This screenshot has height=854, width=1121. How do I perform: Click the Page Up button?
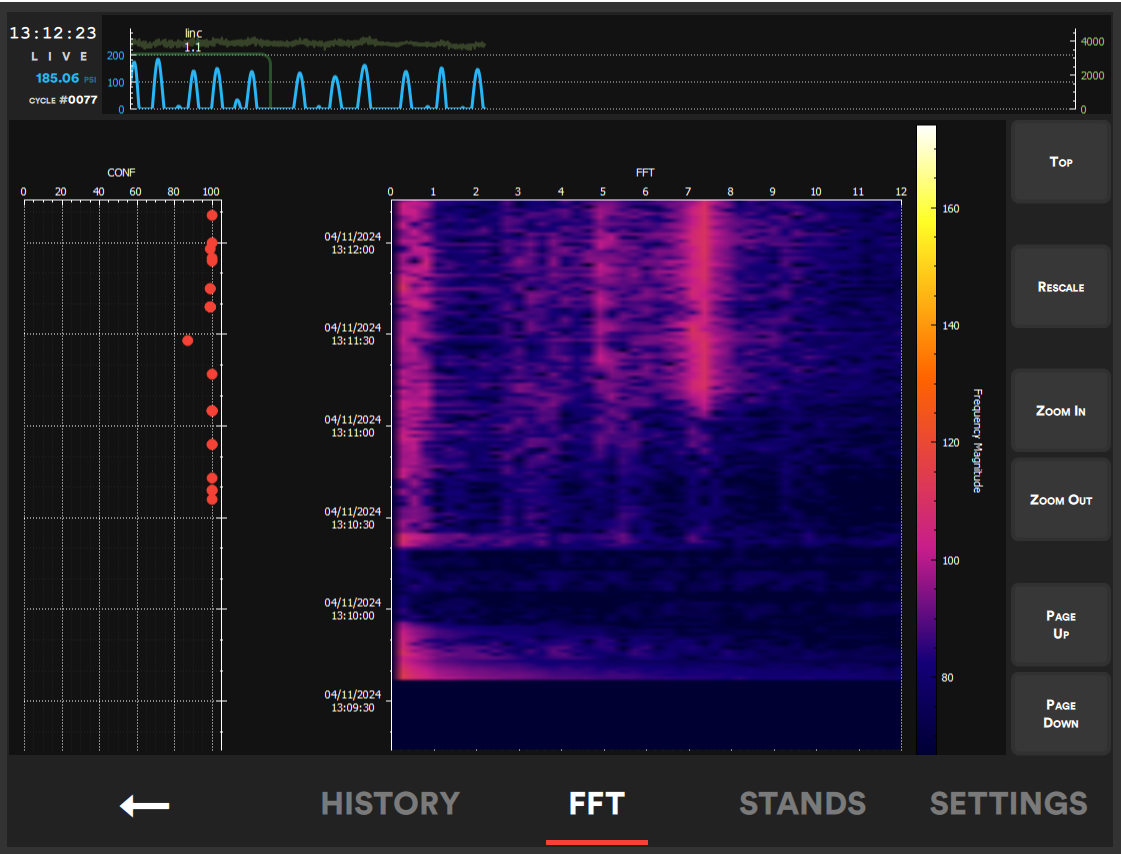coord(1061,625)
